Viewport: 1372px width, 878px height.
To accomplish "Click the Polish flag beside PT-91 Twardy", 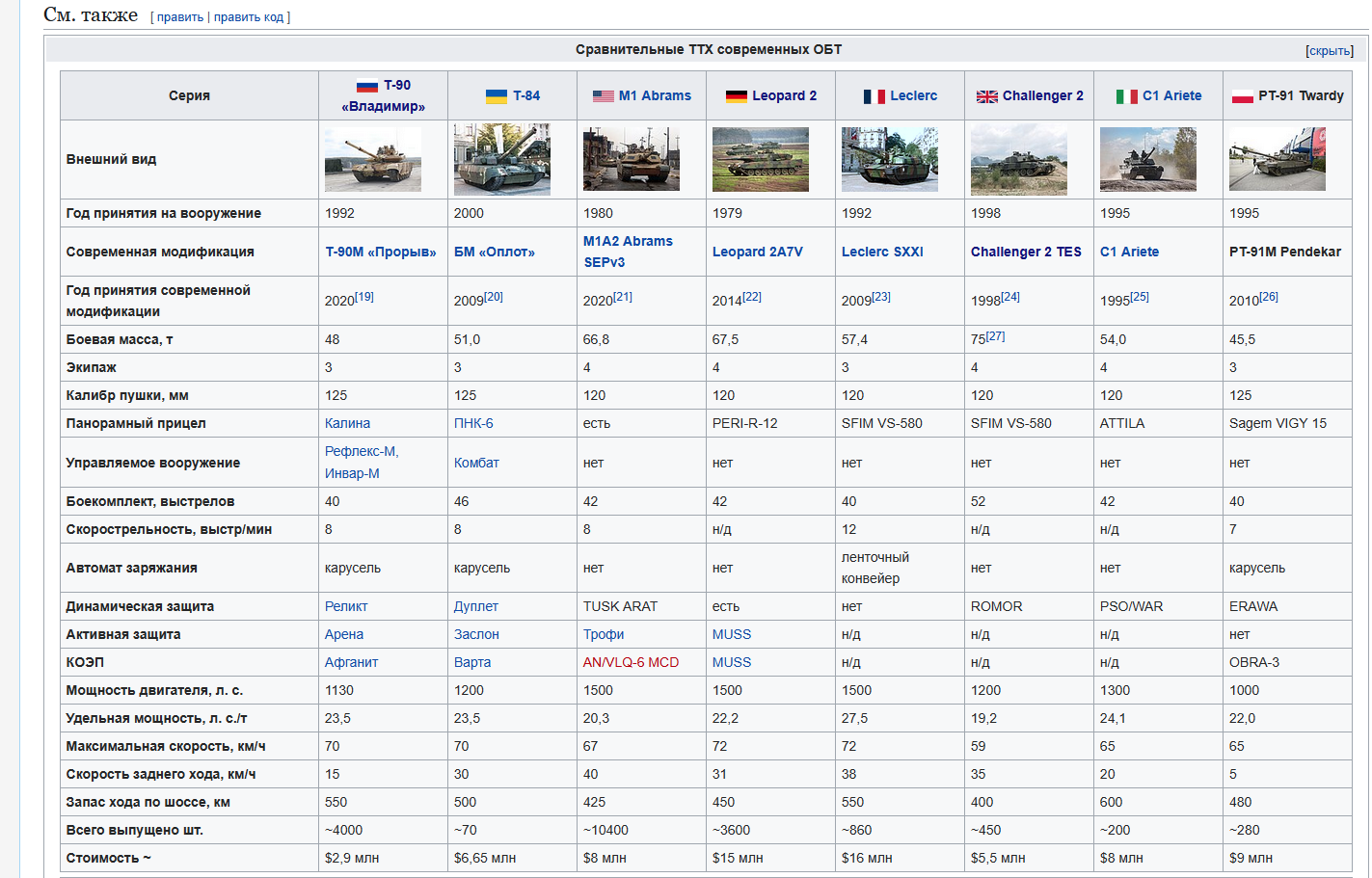I will [x=1242, y=96].
